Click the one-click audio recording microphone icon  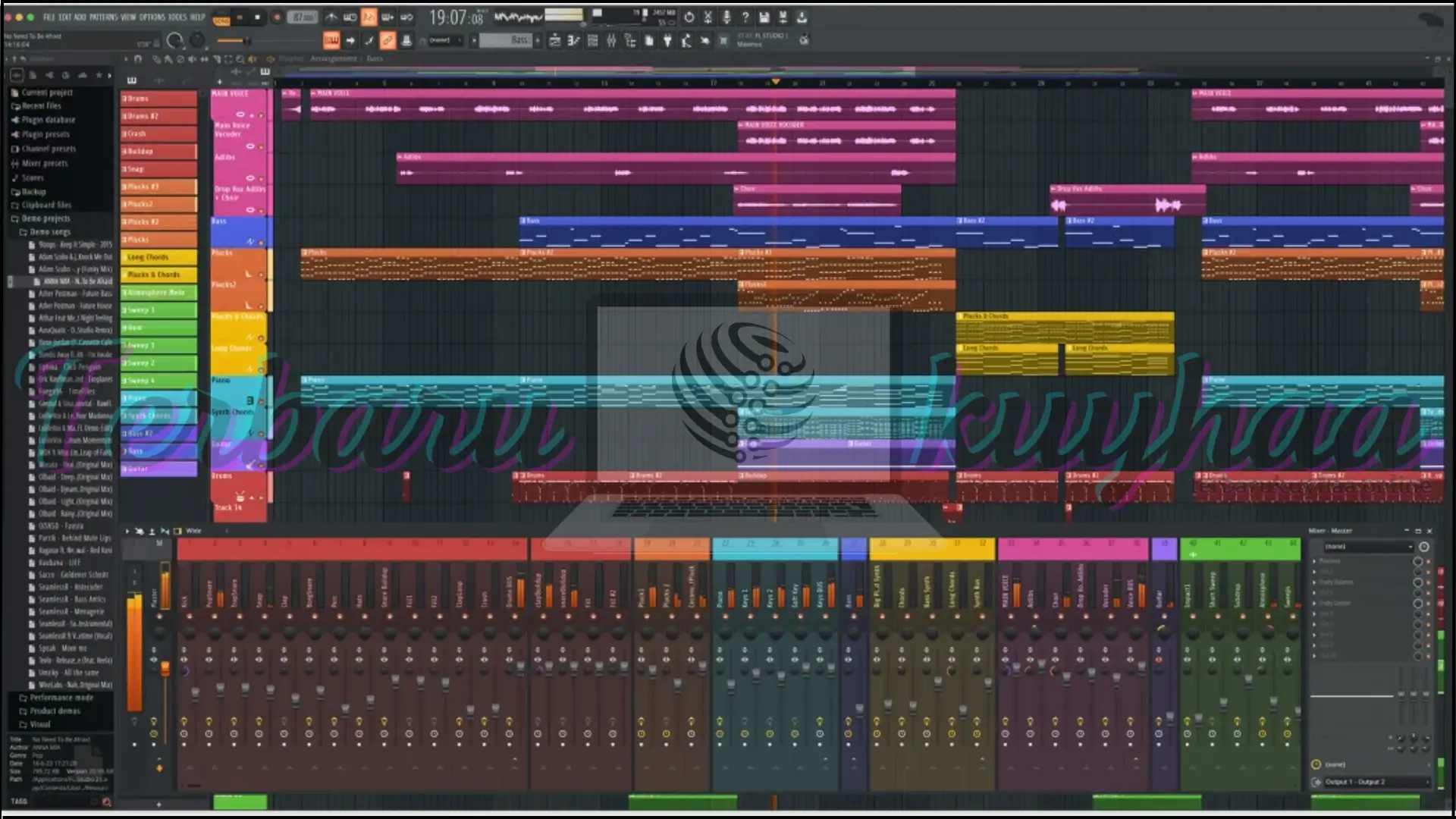click(726, 17)
